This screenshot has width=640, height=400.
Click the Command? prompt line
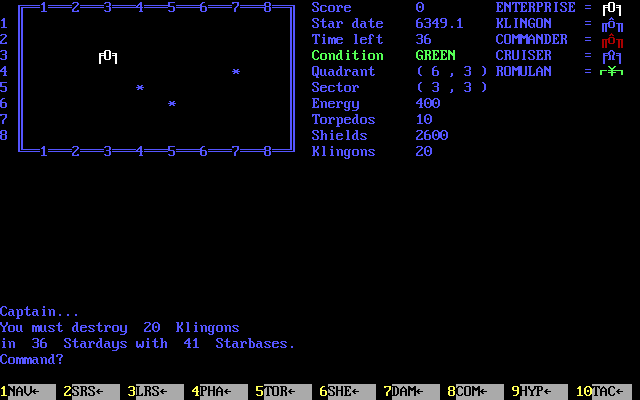(32, 360)
